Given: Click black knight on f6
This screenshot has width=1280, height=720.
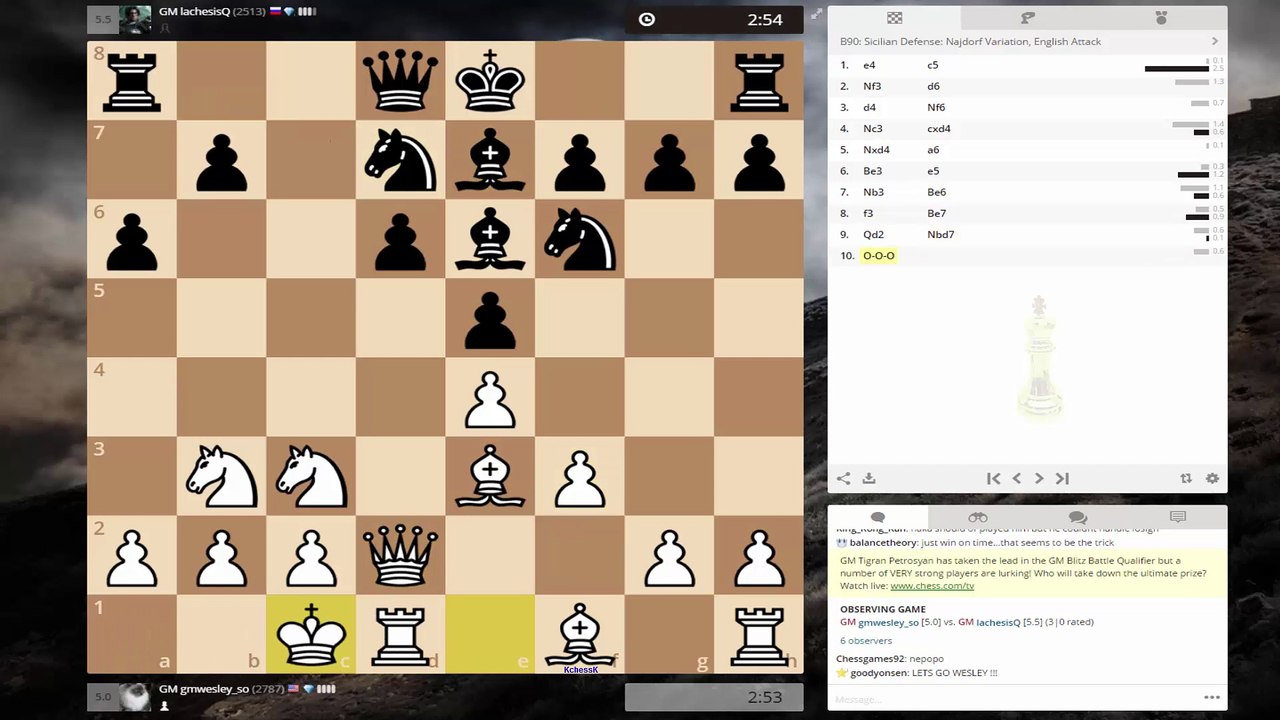Looking at the screenshot, I should pyautogui.click(x=580, y=238).
